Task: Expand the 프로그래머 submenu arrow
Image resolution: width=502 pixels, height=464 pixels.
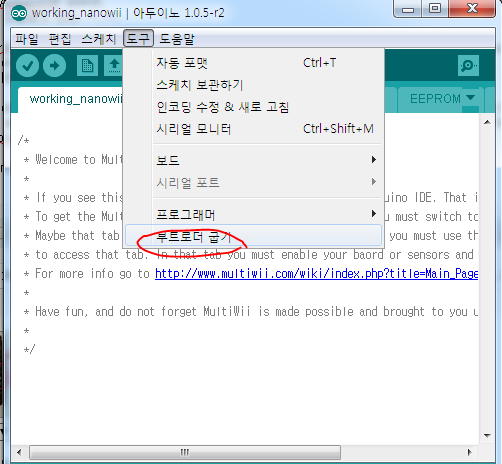Action: [x=374, y=214]
